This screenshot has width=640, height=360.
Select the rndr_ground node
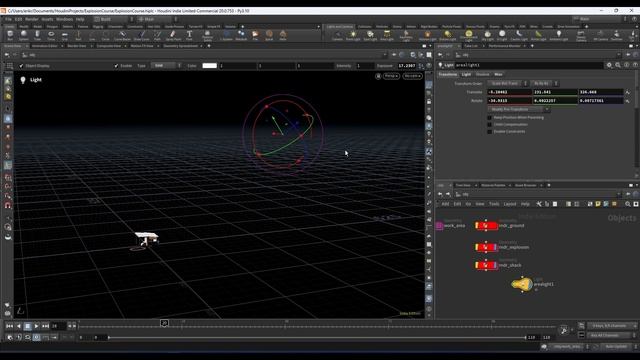(x=486, y=225)
